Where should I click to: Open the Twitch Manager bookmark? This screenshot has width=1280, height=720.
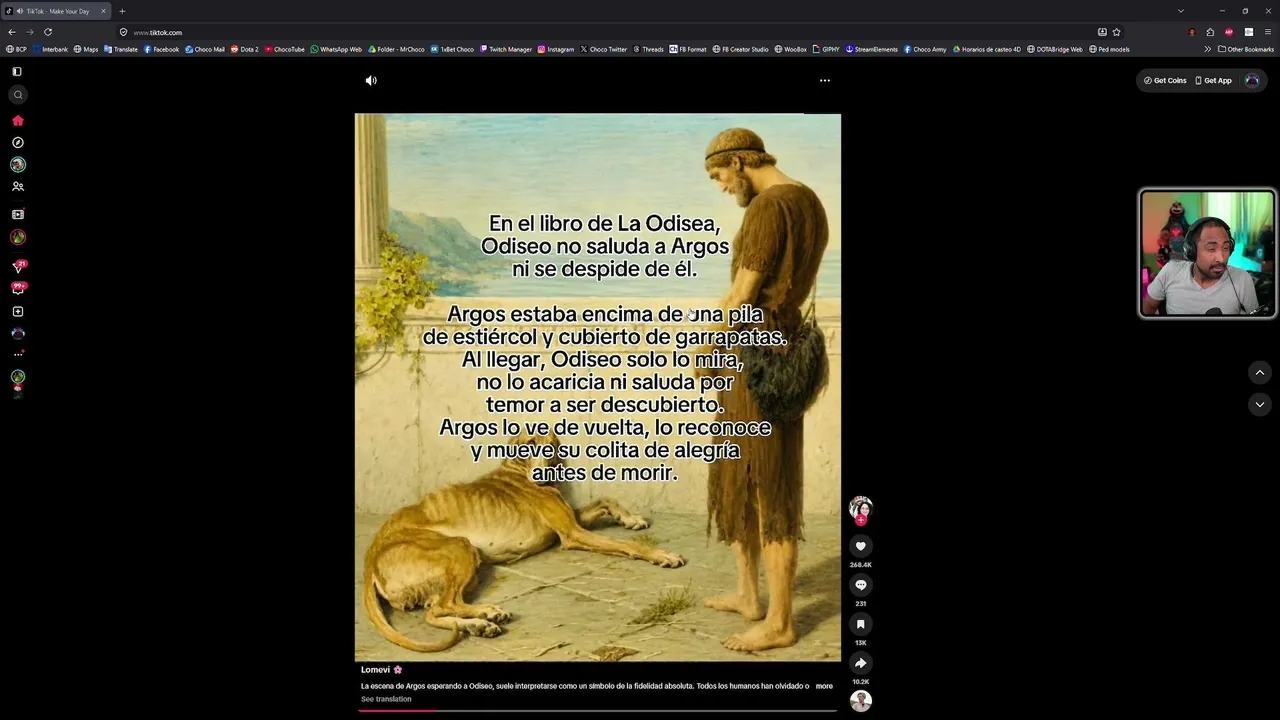coord(506,49)
